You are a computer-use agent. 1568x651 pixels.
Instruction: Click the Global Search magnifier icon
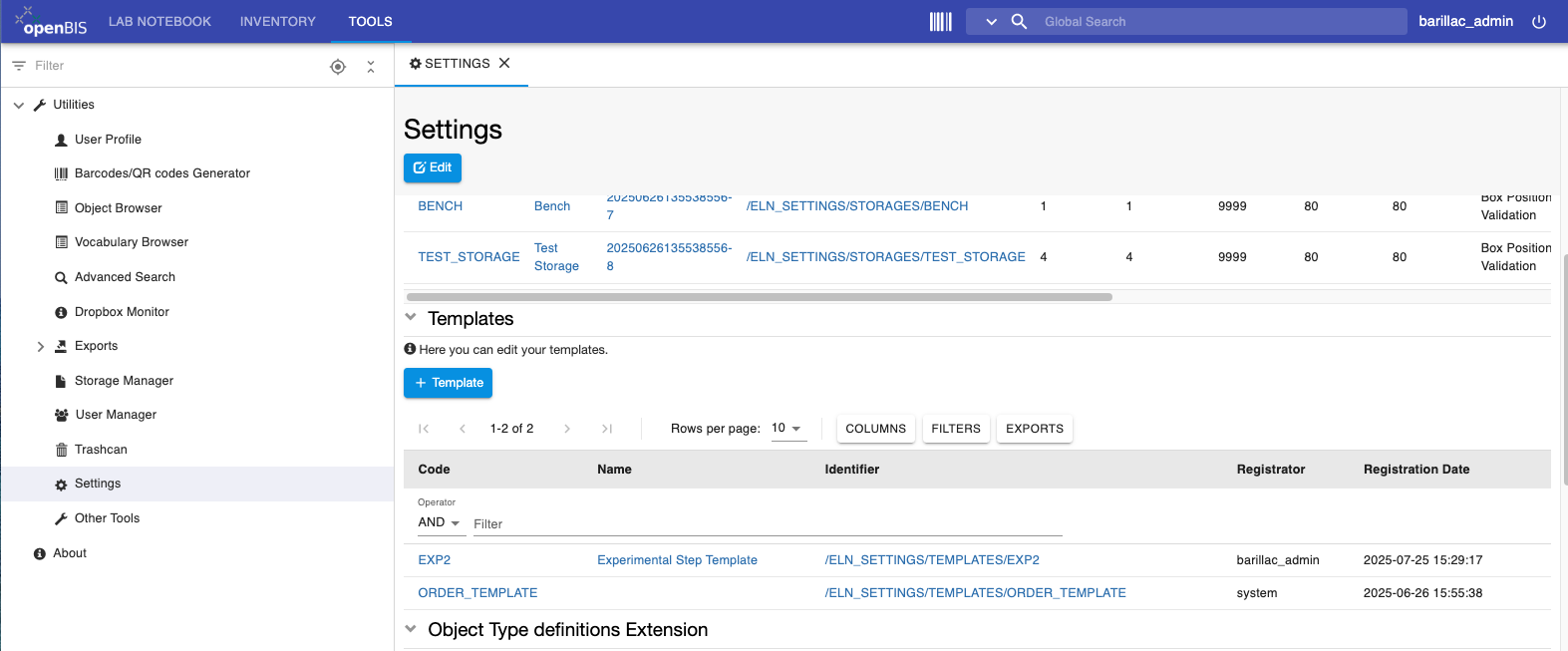click(x=1019, y=21)
